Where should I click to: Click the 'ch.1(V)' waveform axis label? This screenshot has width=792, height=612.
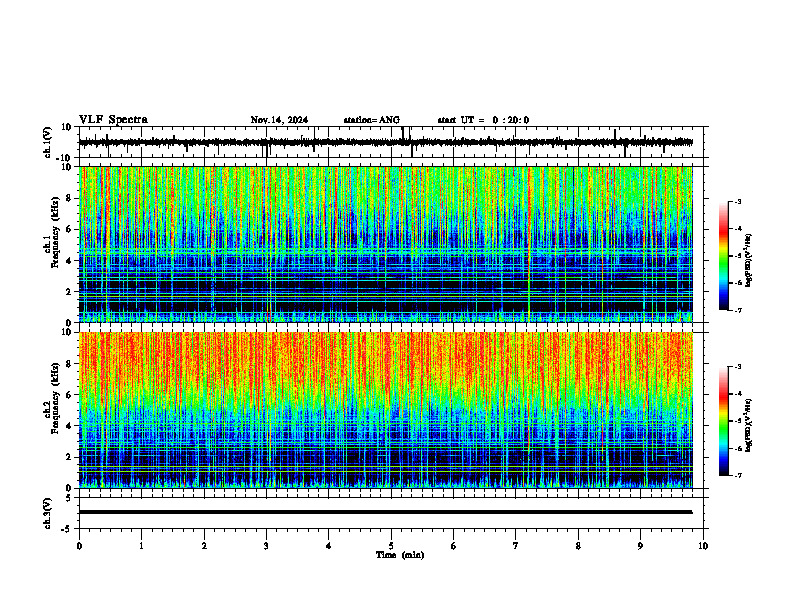[x=48, y=142]
